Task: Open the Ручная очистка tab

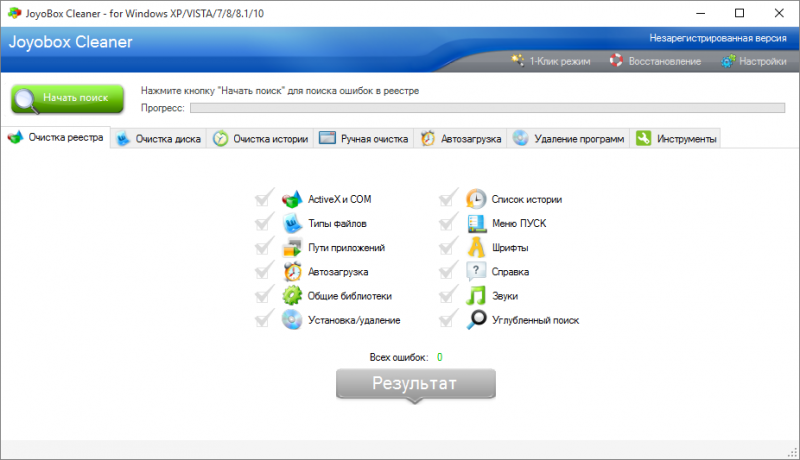Action: [363, 139]
